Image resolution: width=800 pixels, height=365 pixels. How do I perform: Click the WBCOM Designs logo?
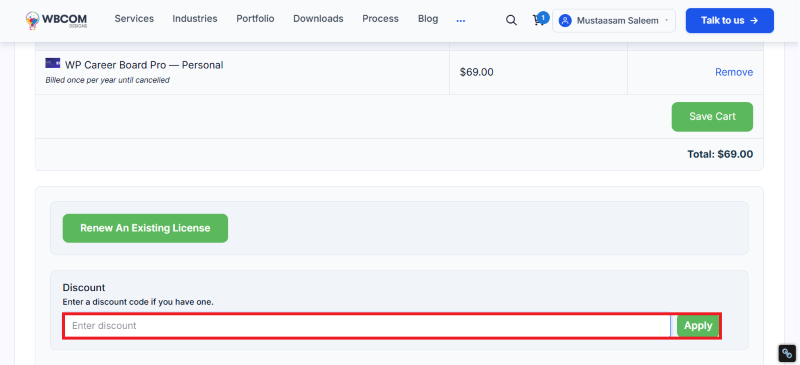(57, 20)
